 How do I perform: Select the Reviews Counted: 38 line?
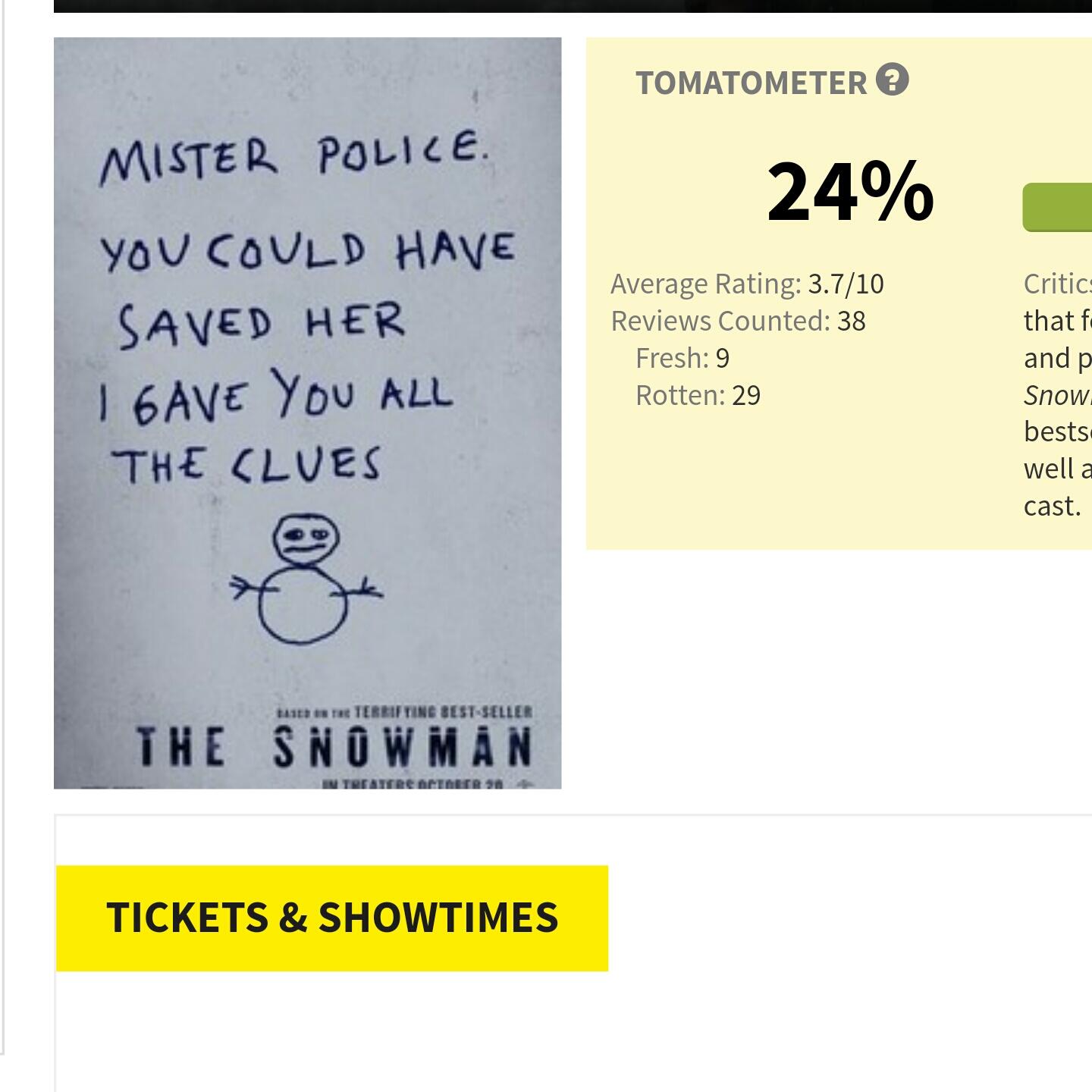(738, 322)
